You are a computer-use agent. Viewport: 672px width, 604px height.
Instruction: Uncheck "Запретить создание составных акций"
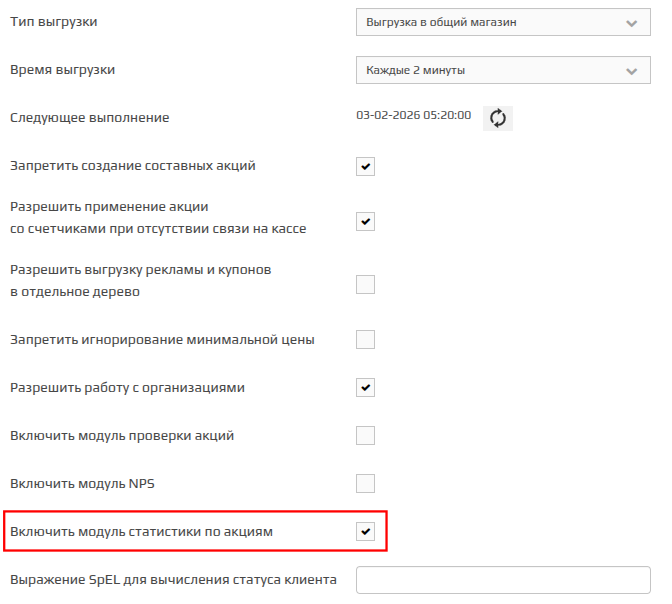(366, 166)
